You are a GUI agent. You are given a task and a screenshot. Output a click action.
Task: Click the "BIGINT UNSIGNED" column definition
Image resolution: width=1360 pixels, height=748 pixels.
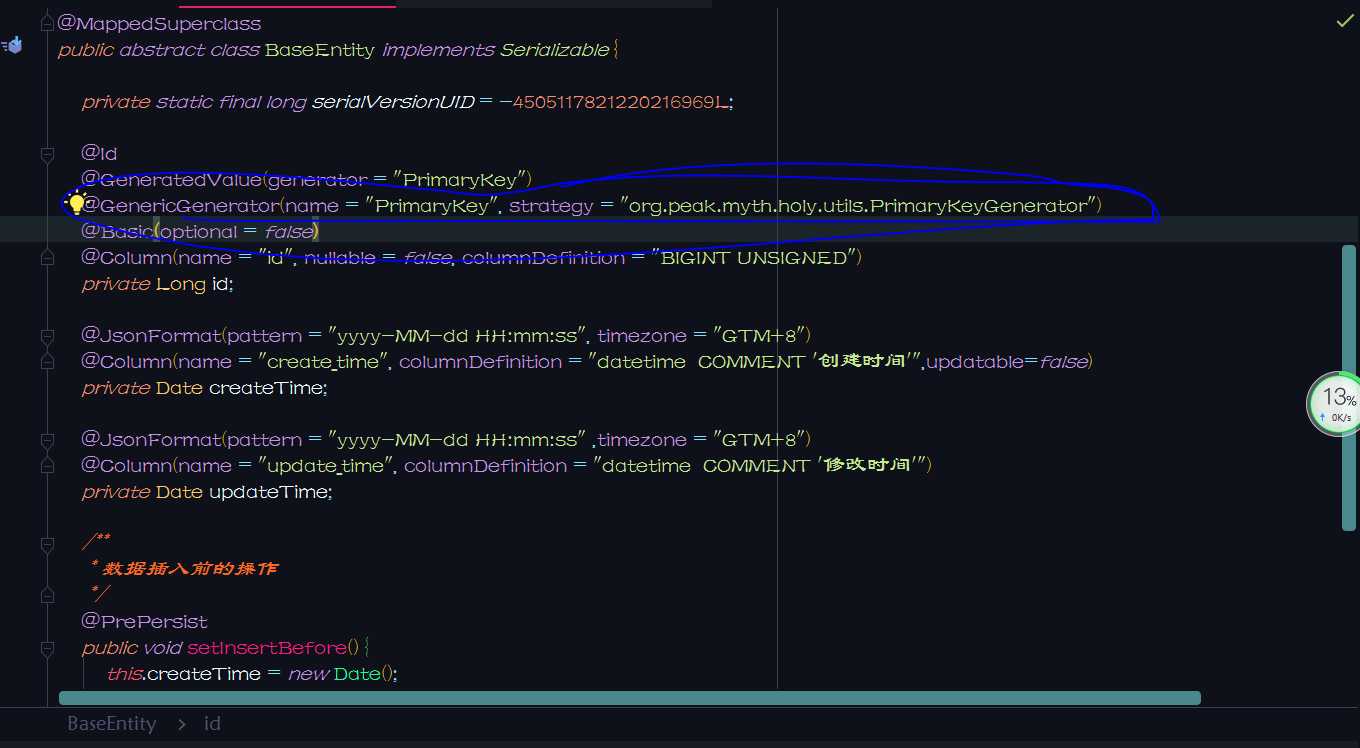(x=754, y=257)
